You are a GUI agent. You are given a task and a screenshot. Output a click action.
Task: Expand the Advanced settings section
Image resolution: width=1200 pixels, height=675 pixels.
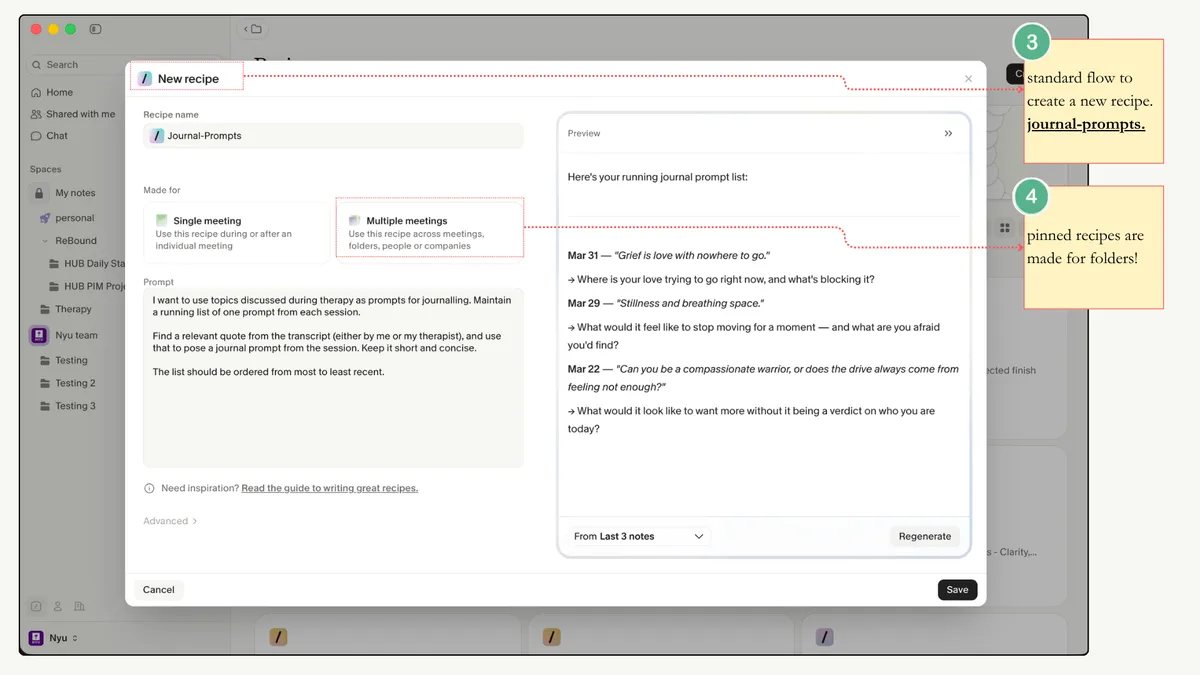point(170,521)
